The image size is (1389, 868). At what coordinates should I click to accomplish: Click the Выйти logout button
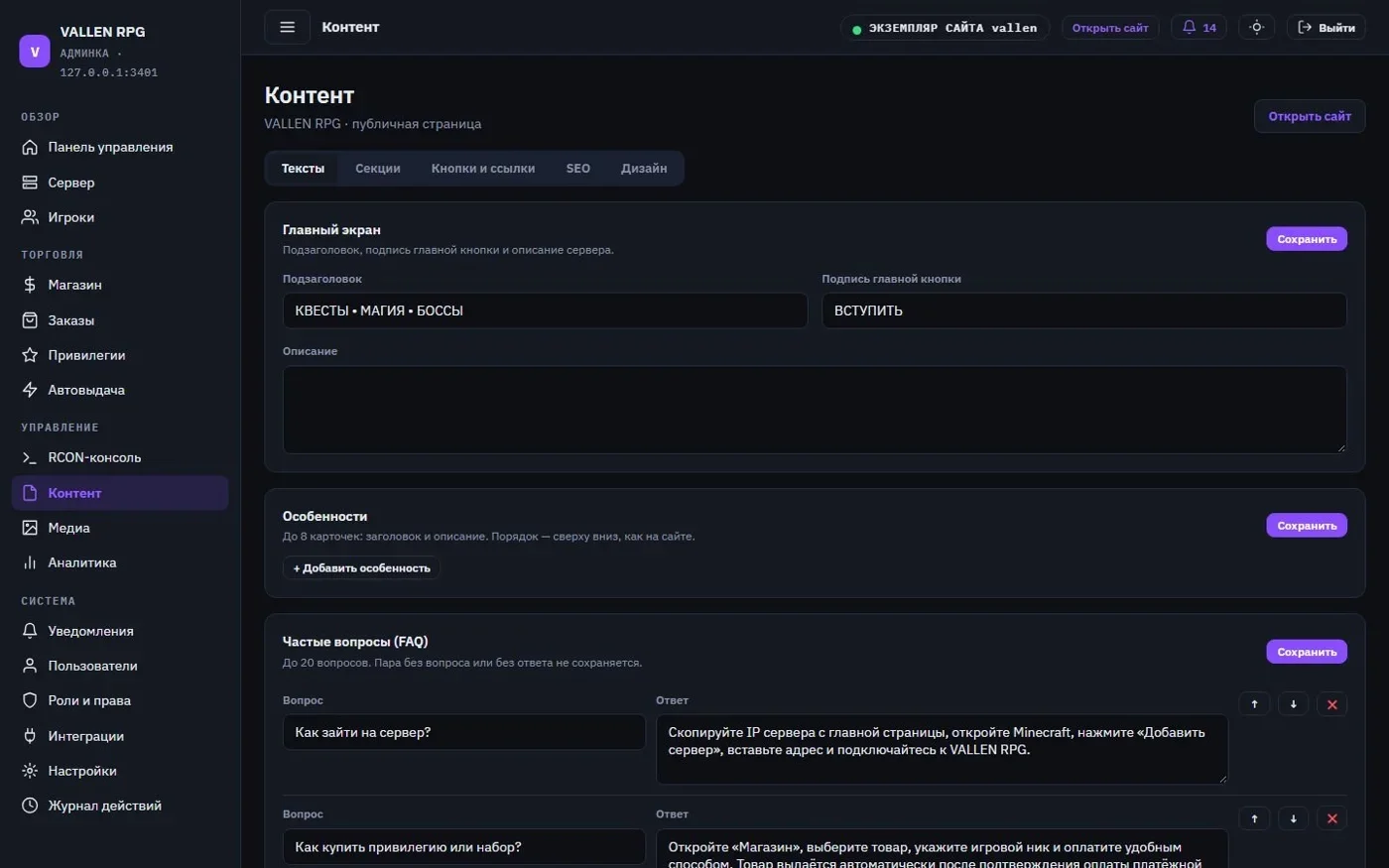[1326, 28]
